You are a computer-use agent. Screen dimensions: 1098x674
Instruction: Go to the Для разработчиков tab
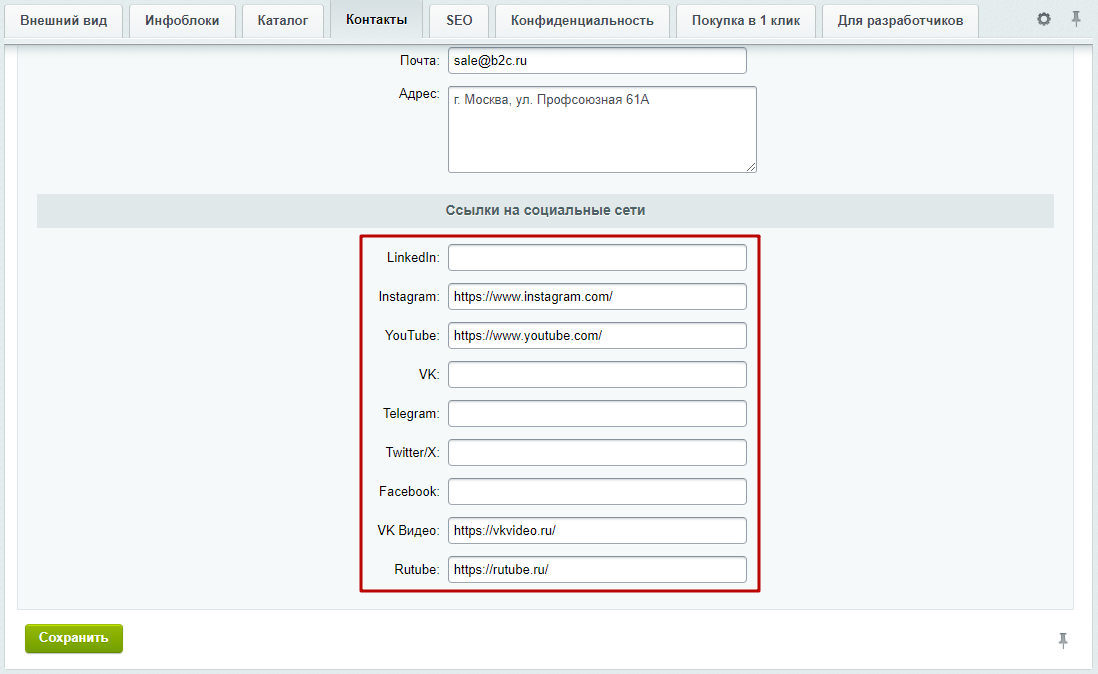tap(901, 20)
